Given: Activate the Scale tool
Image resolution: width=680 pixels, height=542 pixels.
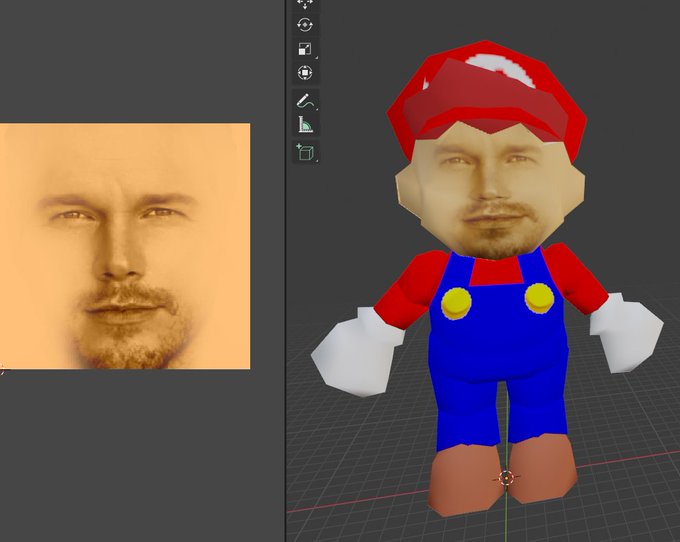Looking at the screenshot, I should tap(305, 49).
